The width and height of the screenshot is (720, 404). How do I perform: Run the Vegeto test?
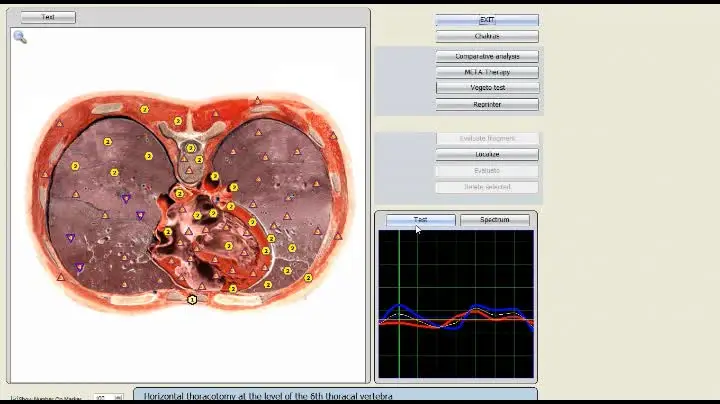[487, 88]
